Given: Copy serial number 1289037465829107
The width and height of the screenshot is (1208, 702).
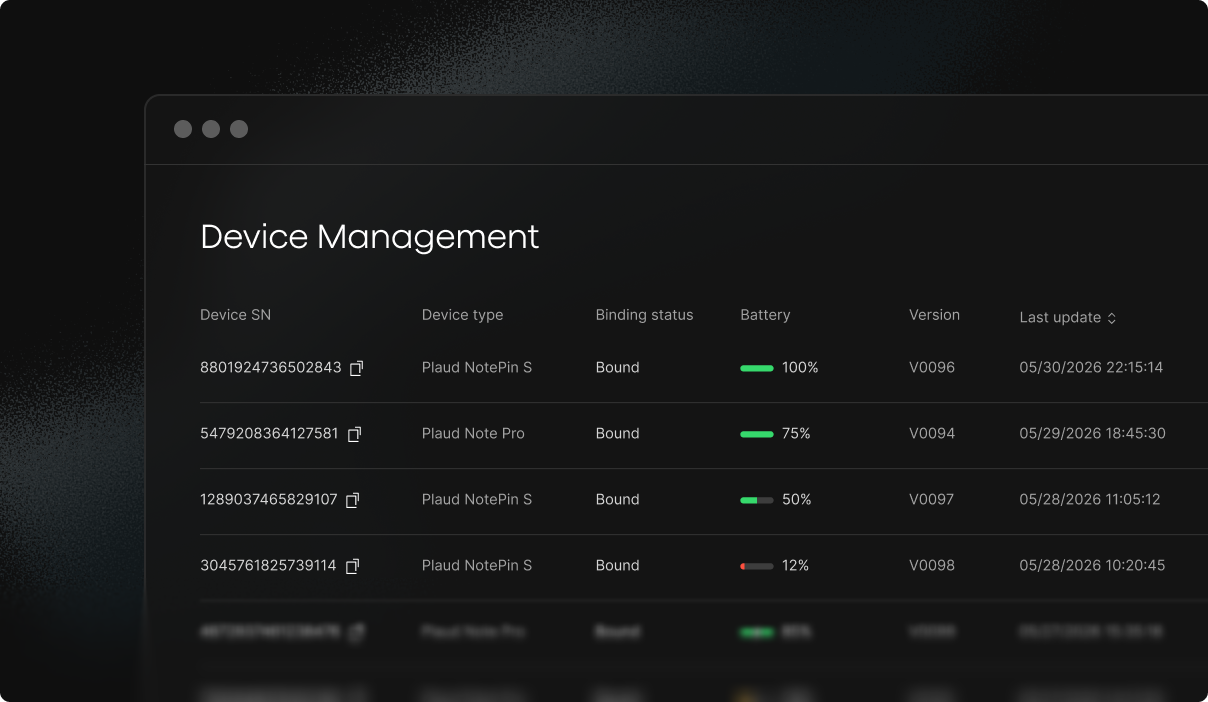Looking at the screenshot, I should tap(352, 500).
